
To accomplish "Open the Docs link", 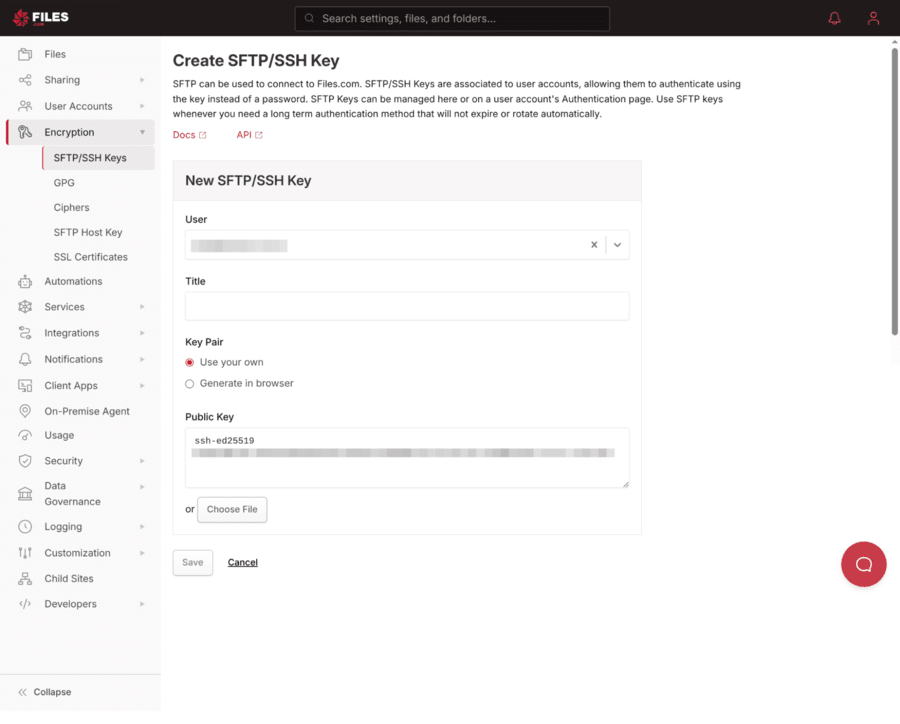I will pos(188,135).
